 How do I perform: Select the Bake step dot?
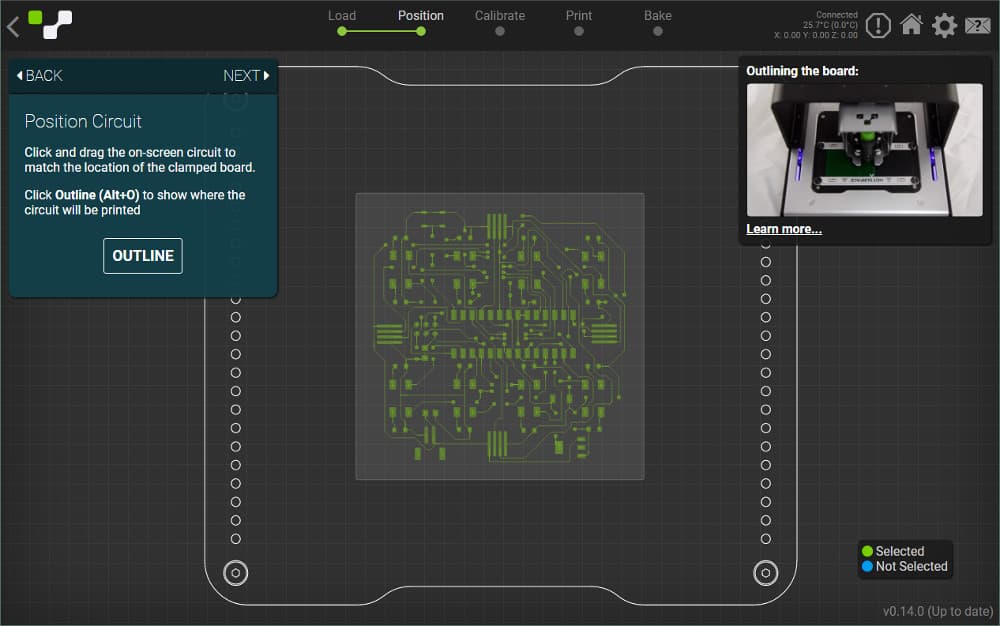coord(658,31)
